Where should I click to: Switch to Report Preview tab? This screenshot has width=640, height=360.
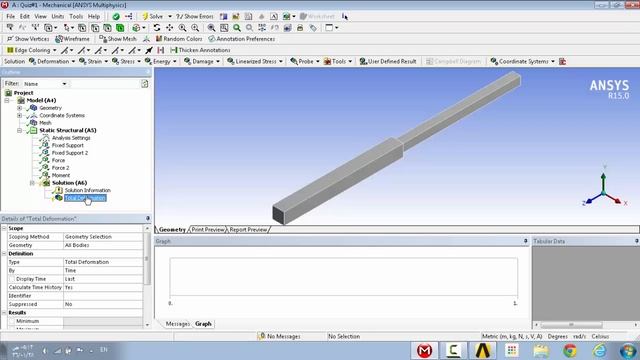tap(248, 230)
